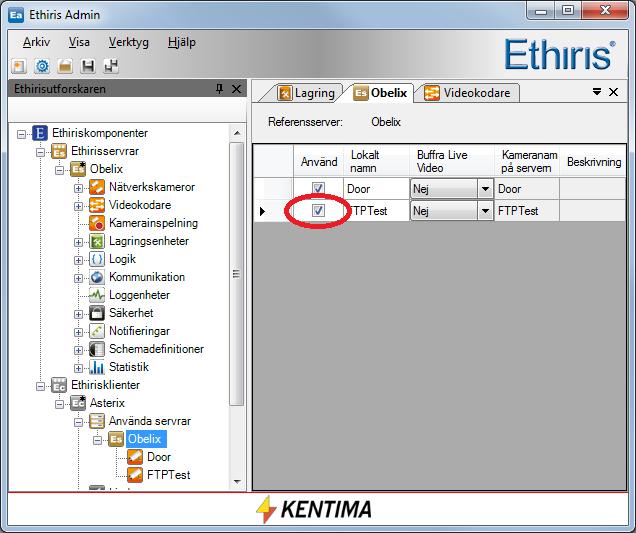
Task: Click the Notifieringar icon
Action: pyautogui.click(x=97, y=331)
